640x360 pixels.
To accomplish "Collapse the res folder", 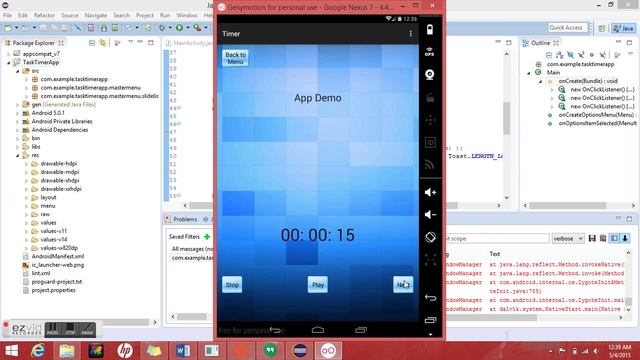I will point(18,156).
